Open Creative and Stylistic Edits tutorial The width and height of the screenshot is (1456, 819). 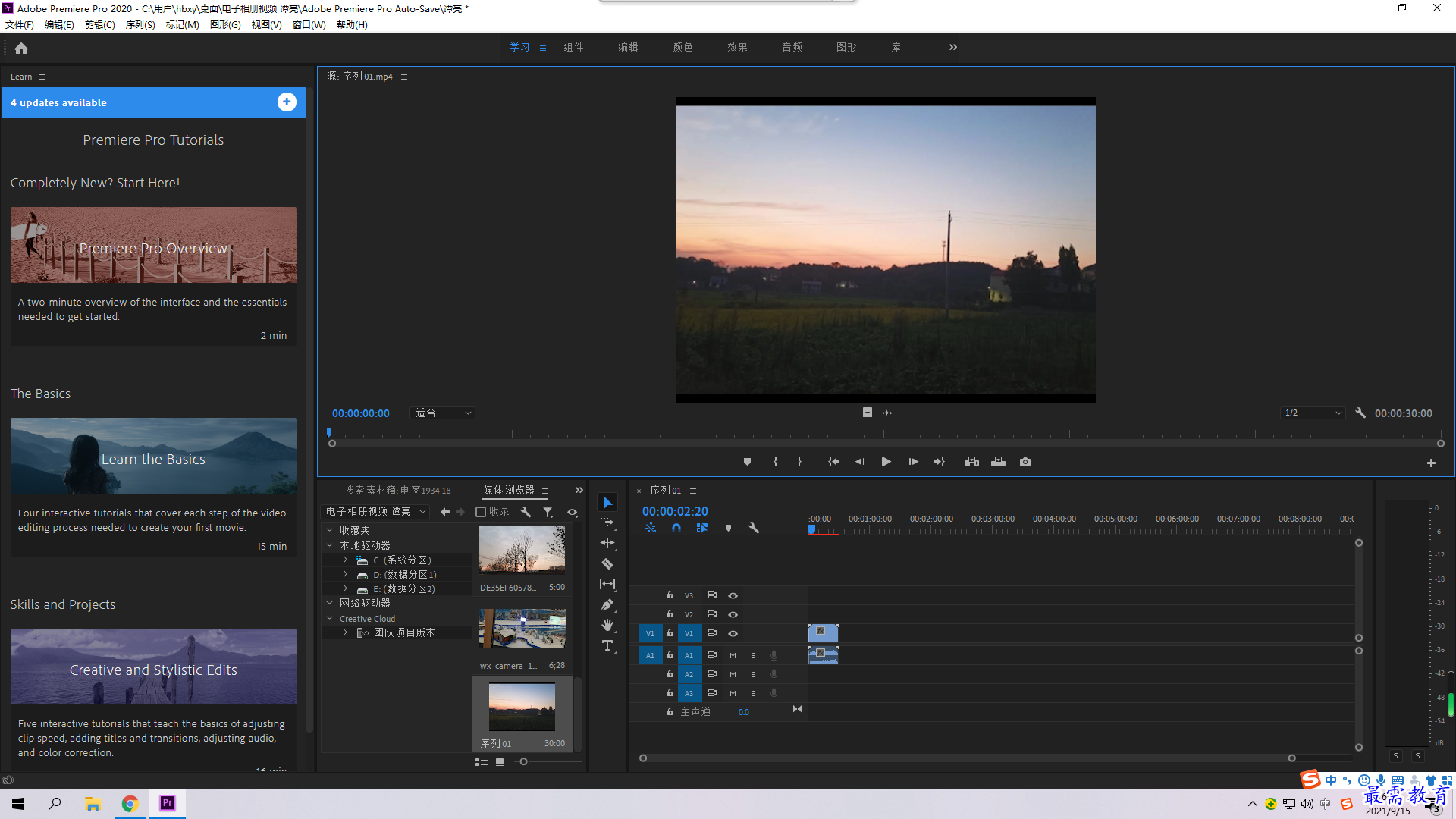(153, 667)
